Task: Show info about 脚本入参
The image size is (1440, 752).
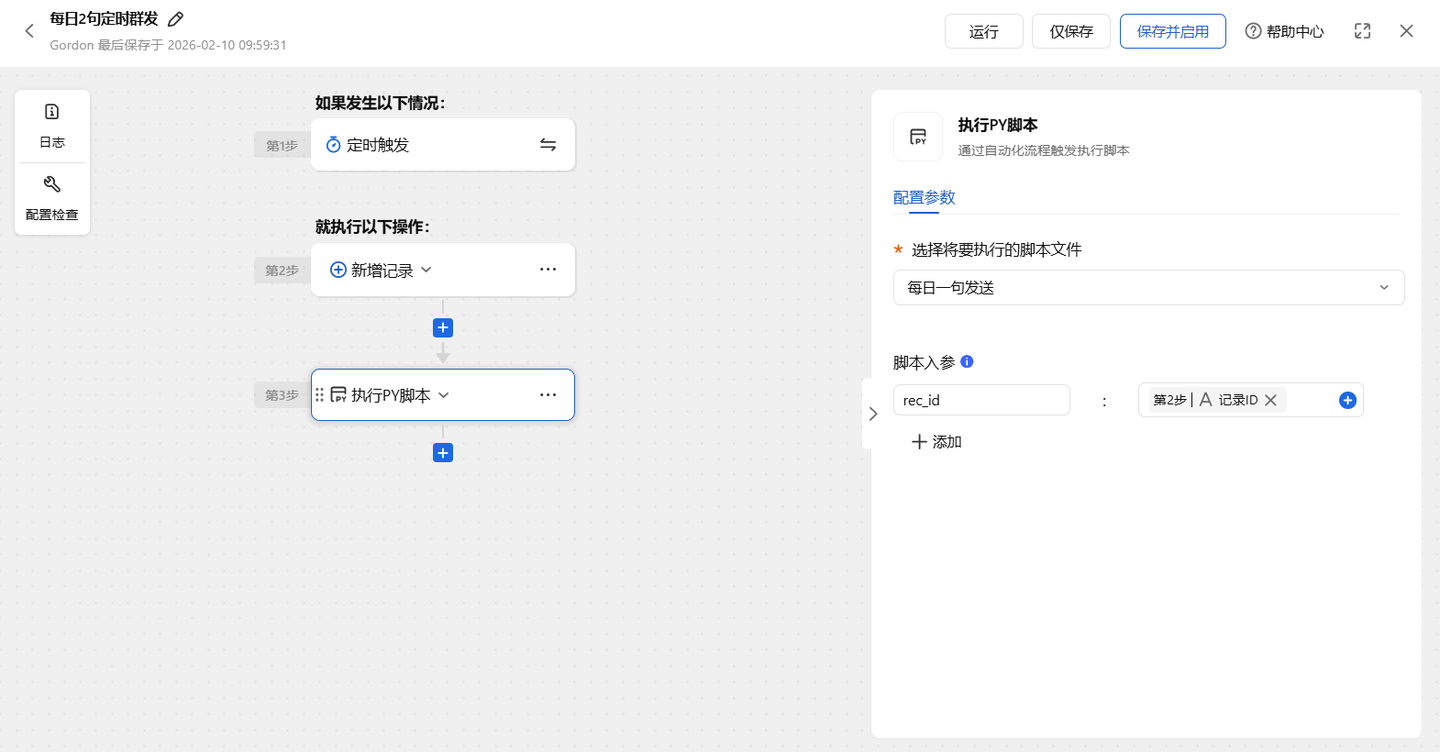Action: coord(967,362)
